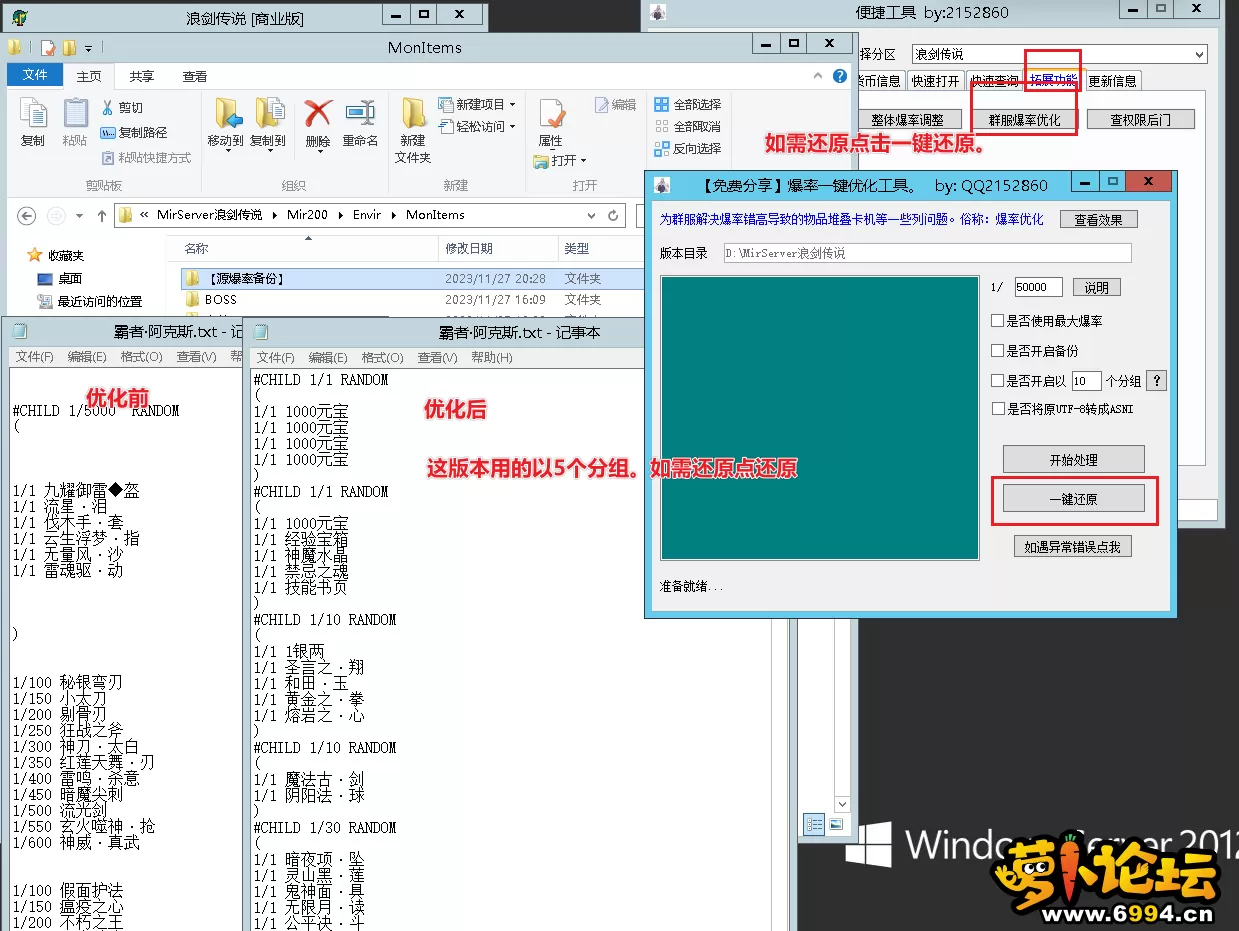This screenshot has width=1239, height=931.
Task: Click the Properties checkmark icon
Action: coord(551,113)
